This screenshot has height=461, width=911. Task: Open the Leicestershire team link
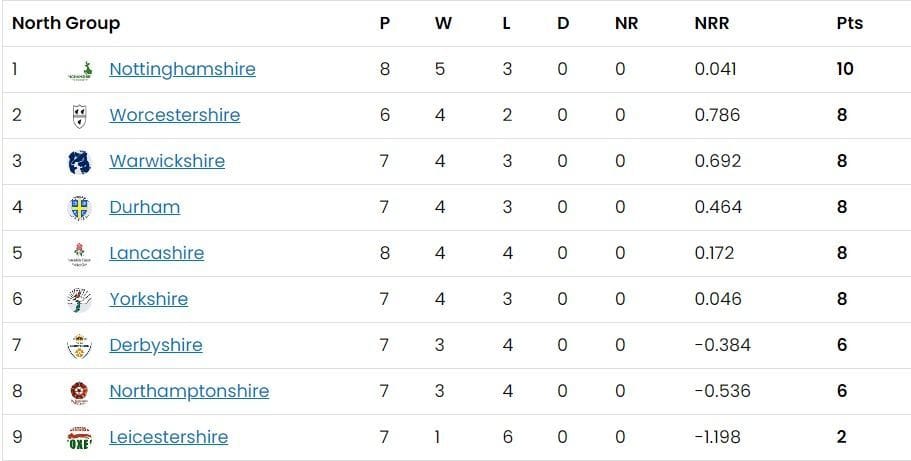(168, 437)
